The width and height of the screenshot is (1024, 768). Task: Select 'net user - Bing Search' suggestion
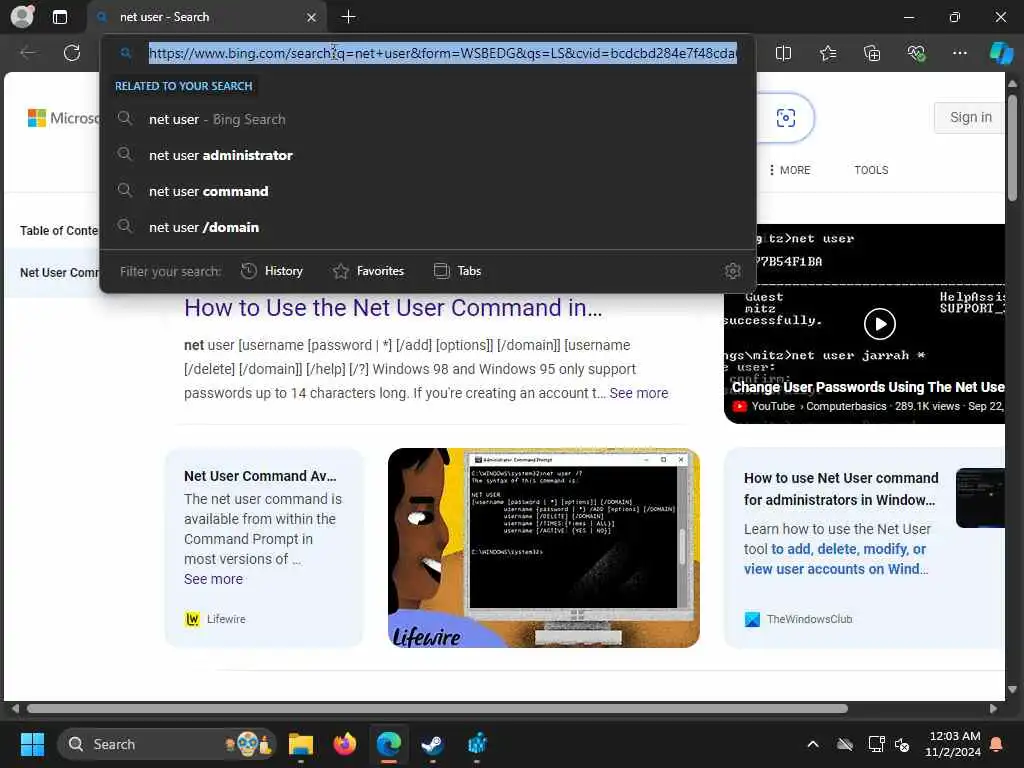(x=428, y=119)
